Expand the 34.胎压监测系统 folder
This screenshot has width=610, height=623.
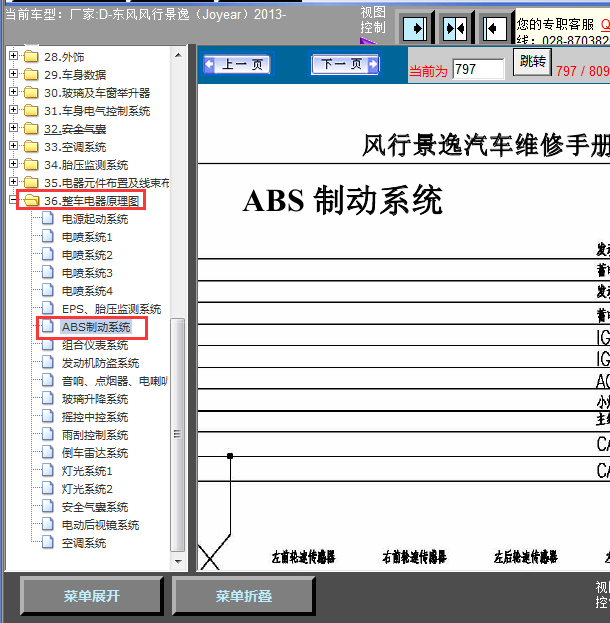[13, 164]
